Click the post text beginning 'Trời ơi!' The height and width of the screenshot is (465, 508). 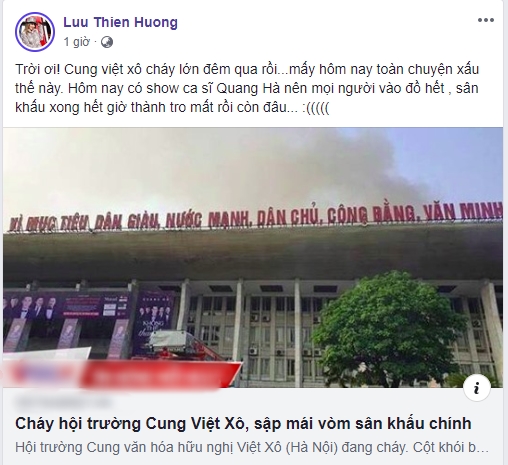[x=247, y=88]
